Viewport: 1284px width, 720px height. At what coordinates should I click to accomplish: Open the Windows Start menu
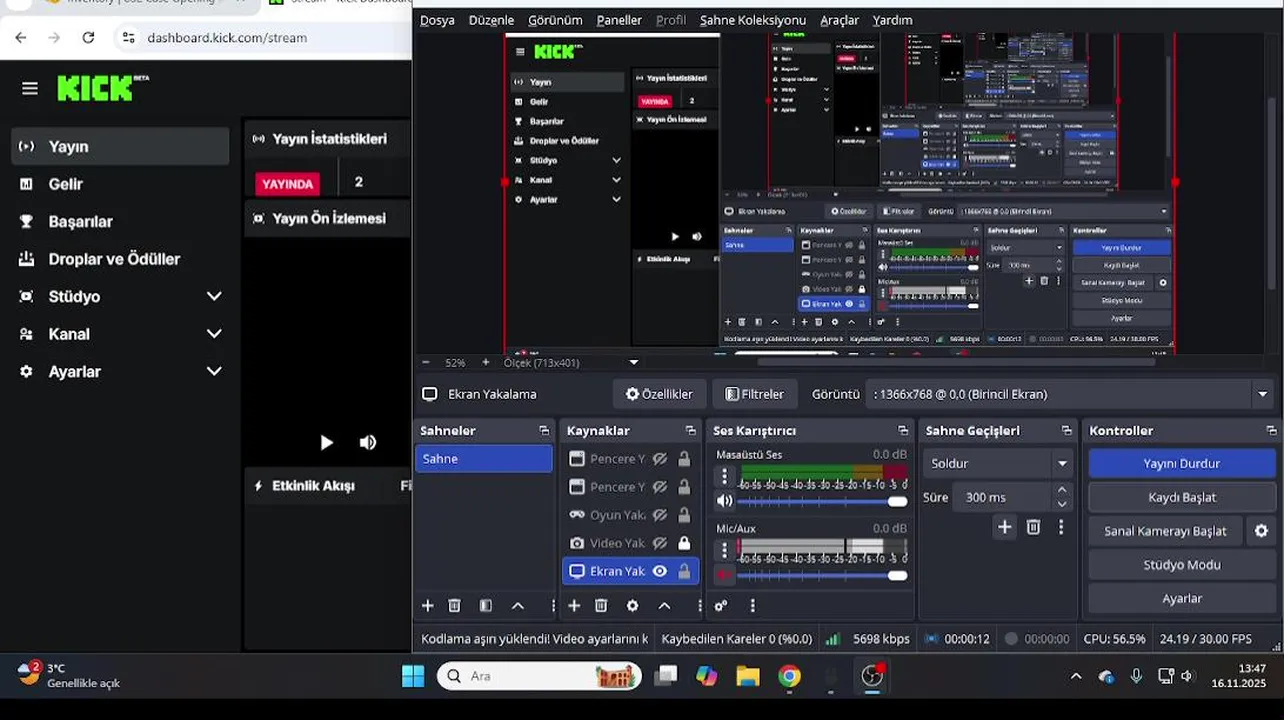click(x=413, y=676)
